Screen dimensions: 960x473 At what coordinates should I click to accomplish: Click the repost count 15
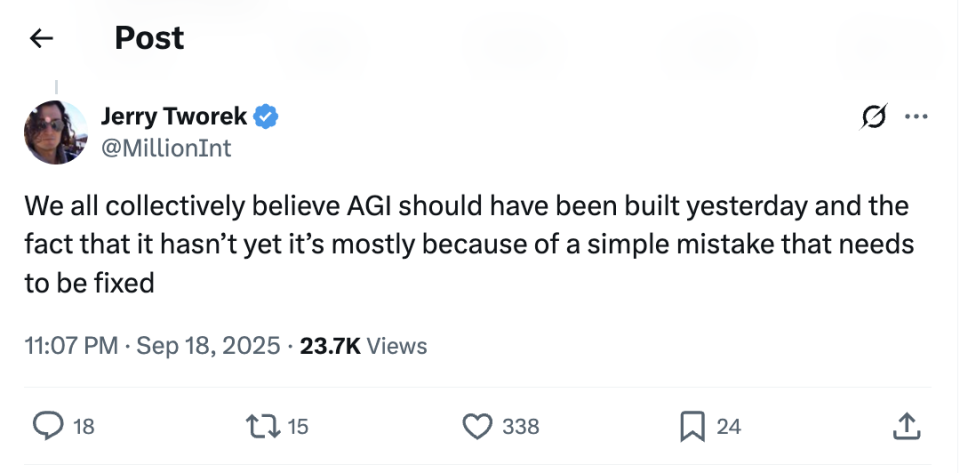click(x=298, y=427)
